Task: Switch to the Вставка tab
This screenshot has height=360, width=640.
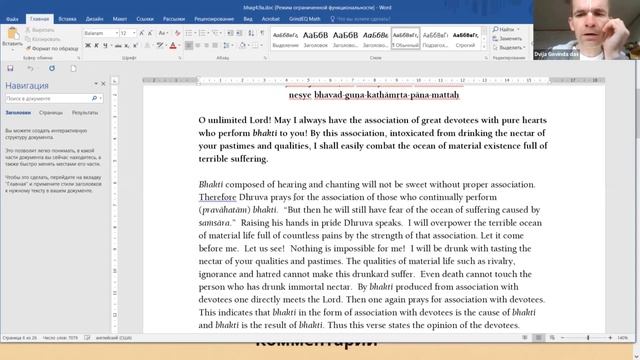Action: click(x=67, y=19)
